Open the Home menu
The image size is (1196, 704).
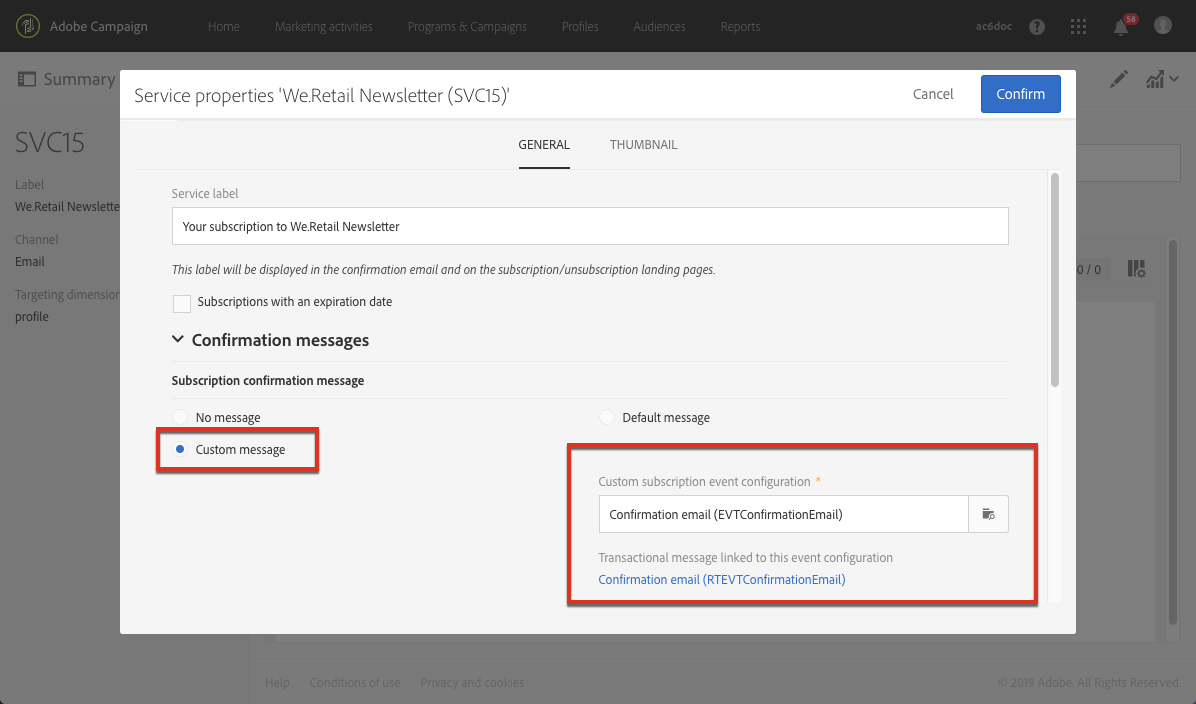point(223,27)
